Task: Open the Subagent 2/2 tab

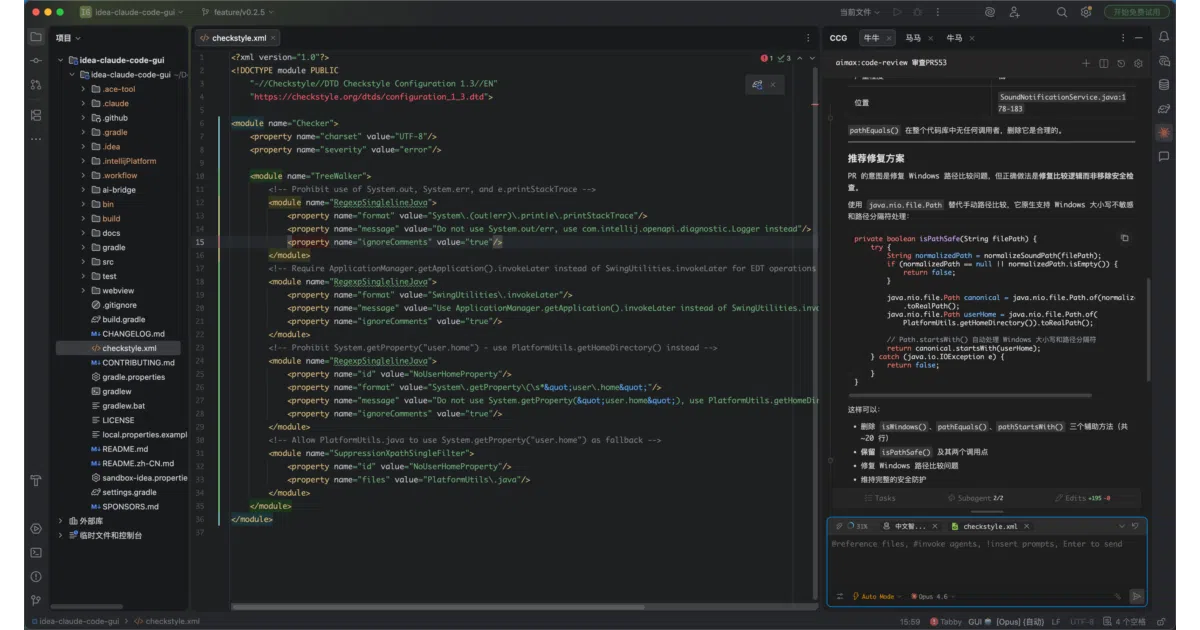Action: (x=975, y=497)
